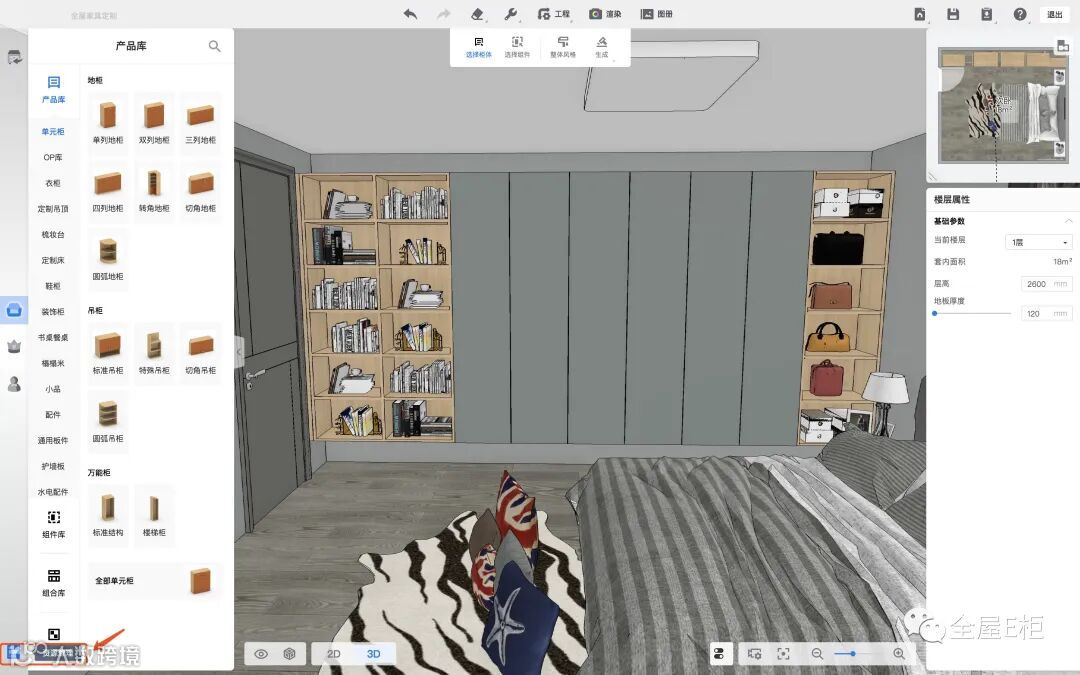
Task: Choose the 圆弧地柜 rounded floor cabinet
Action: click(108, 259)
